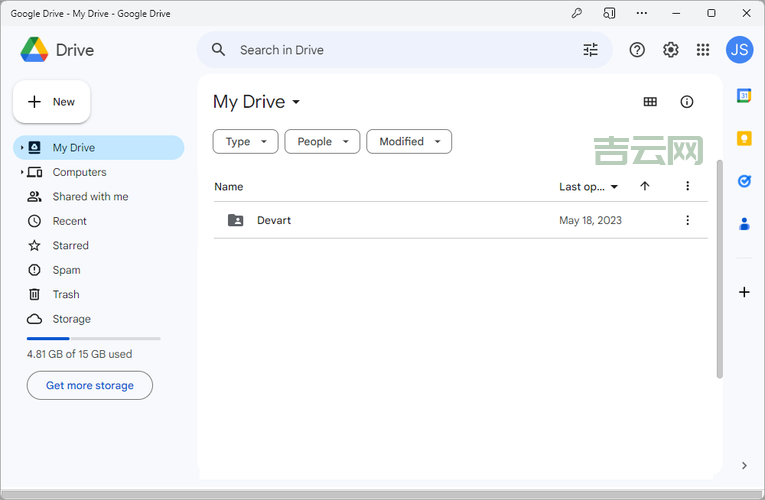Switch to grid layout view
The image size is (765, 500).
coord(650,102)
